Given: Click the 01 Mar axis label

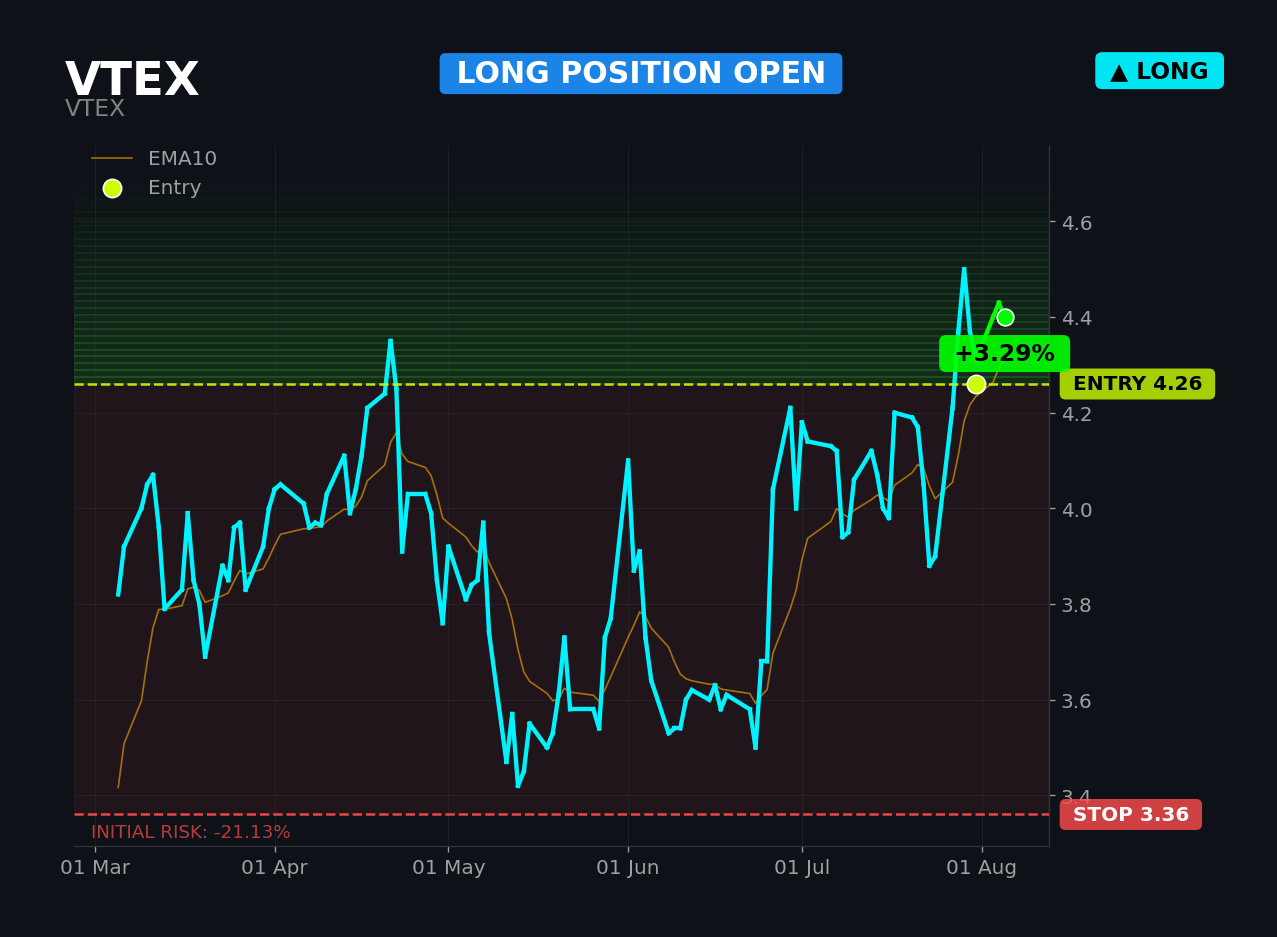Looking at the screenshot, I should pos(95,868).
